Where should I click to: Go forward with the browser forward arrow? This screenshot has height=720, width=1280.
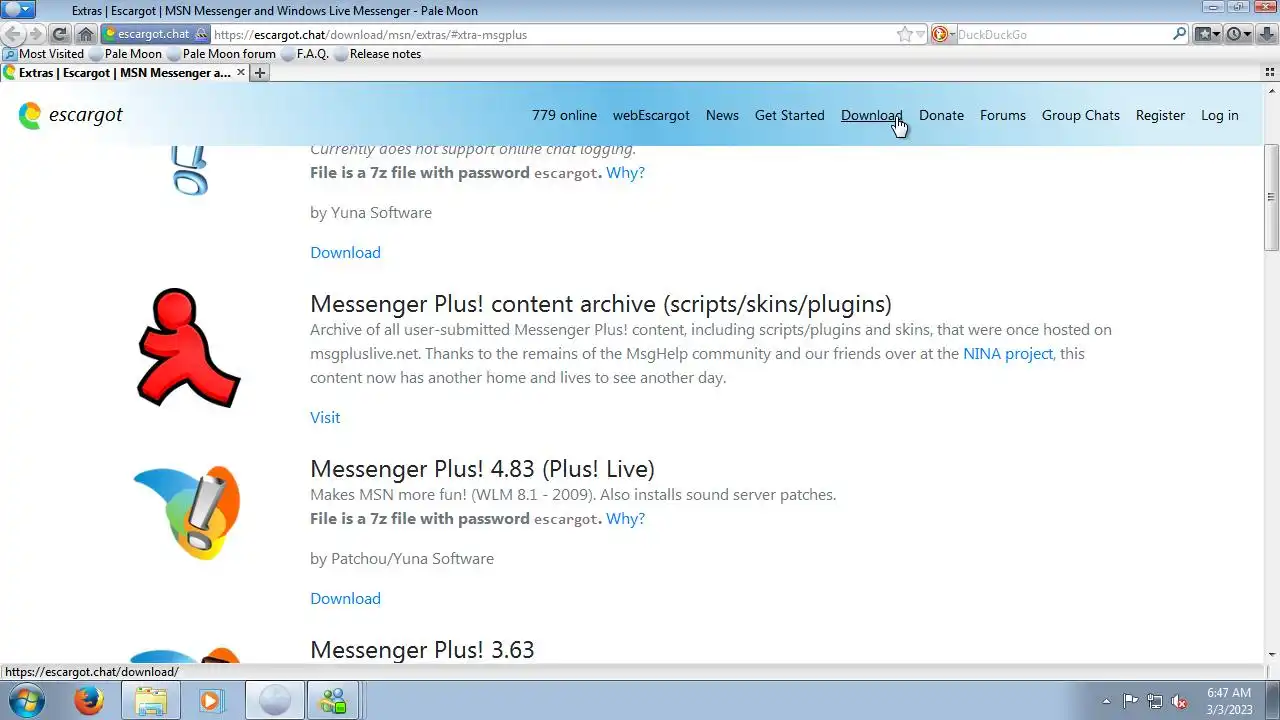(x=36, y=34)
